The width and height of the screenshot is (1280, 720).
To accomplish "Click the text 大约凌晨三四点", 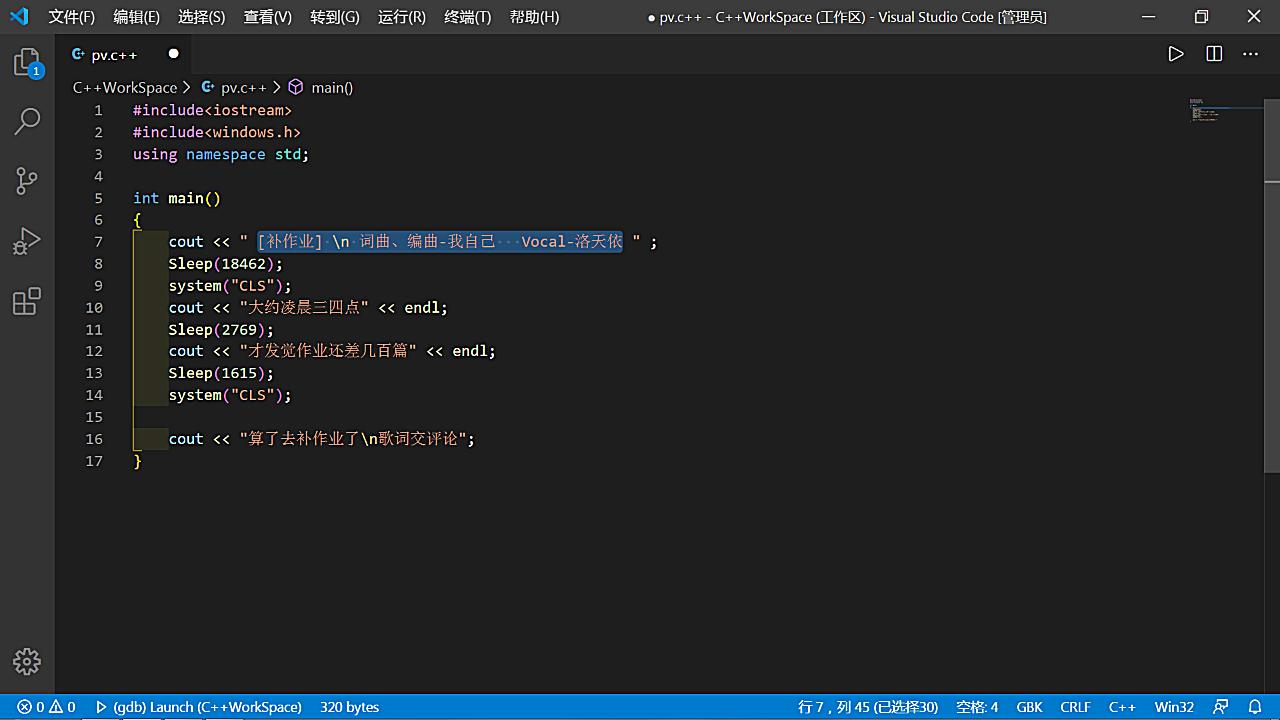I will click(304, 308).
